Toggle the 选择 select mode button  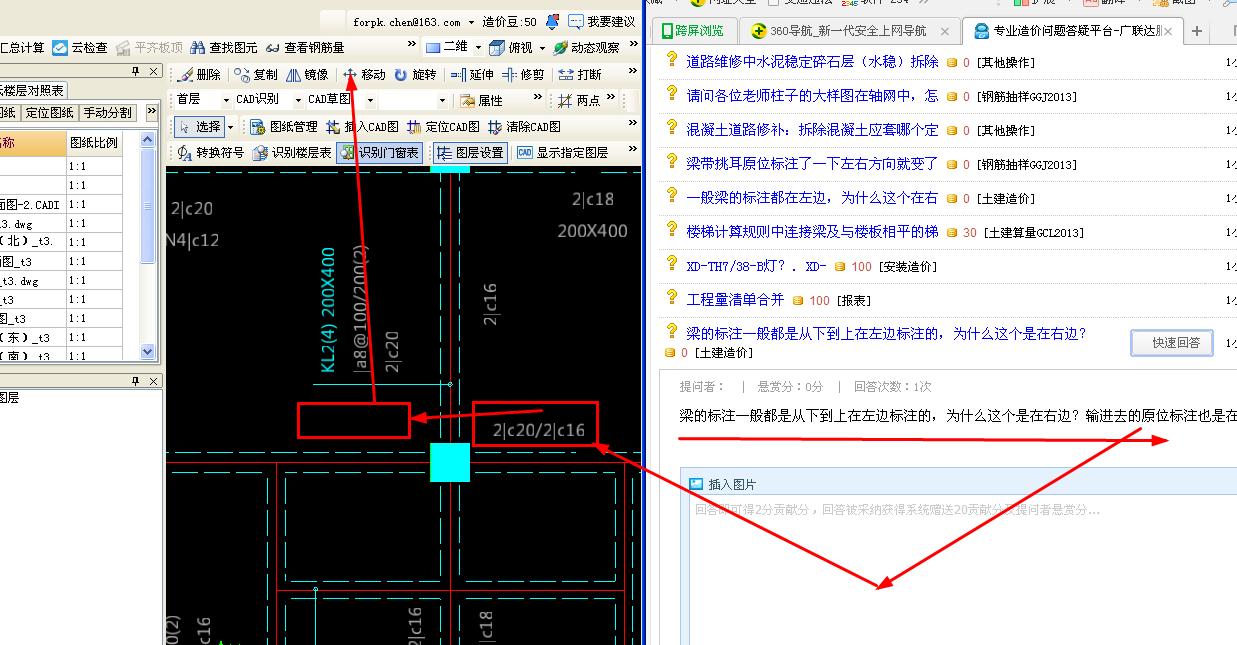199,127
